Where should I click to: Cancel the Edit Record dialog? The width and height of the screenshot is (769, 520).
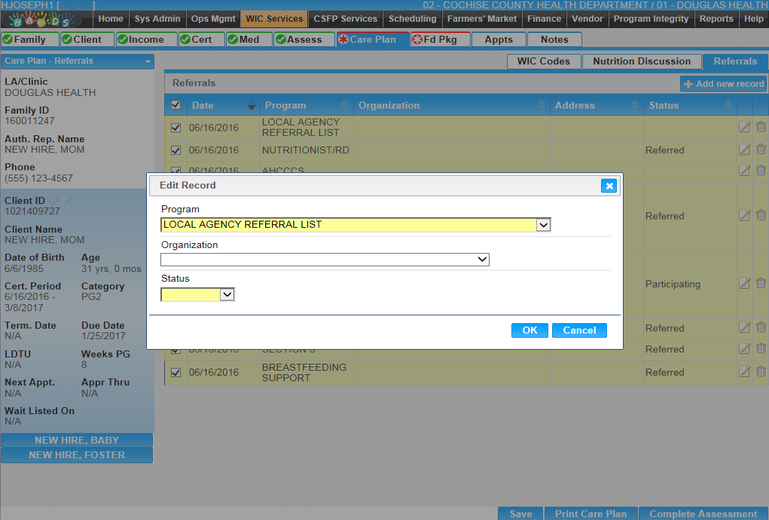click(579, 330)
